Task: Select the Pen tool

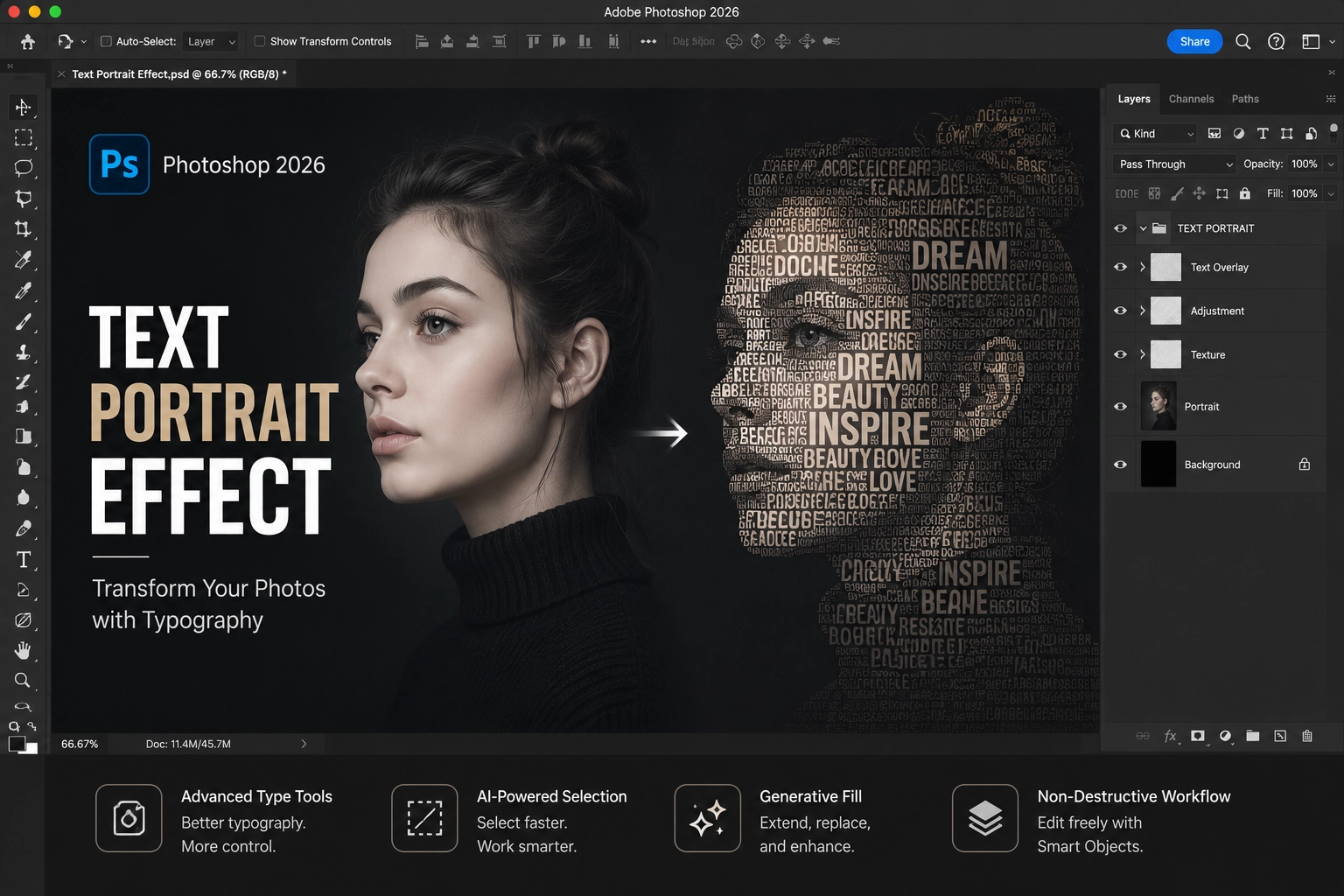Action: point(23,528)
